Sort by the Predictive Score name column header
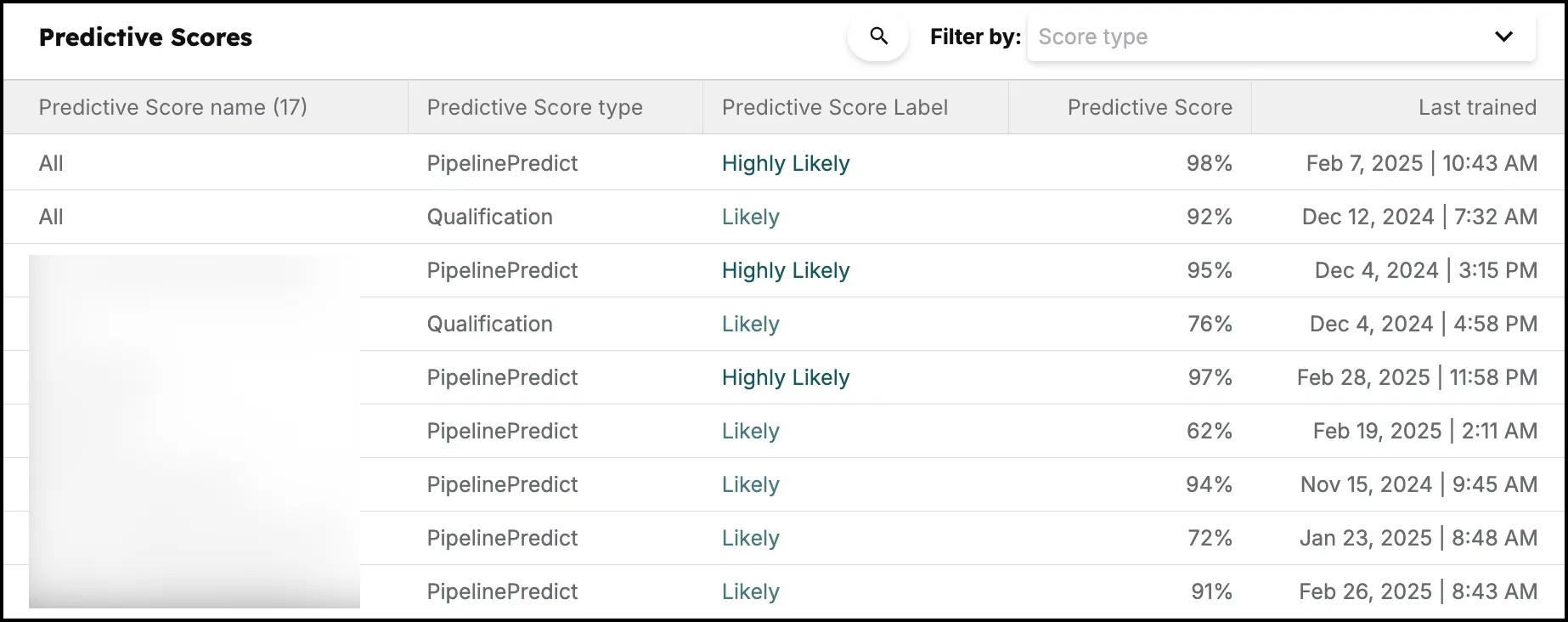This screenshot has width=1568, height=622. pyautogui.click(x=172, y=107)
